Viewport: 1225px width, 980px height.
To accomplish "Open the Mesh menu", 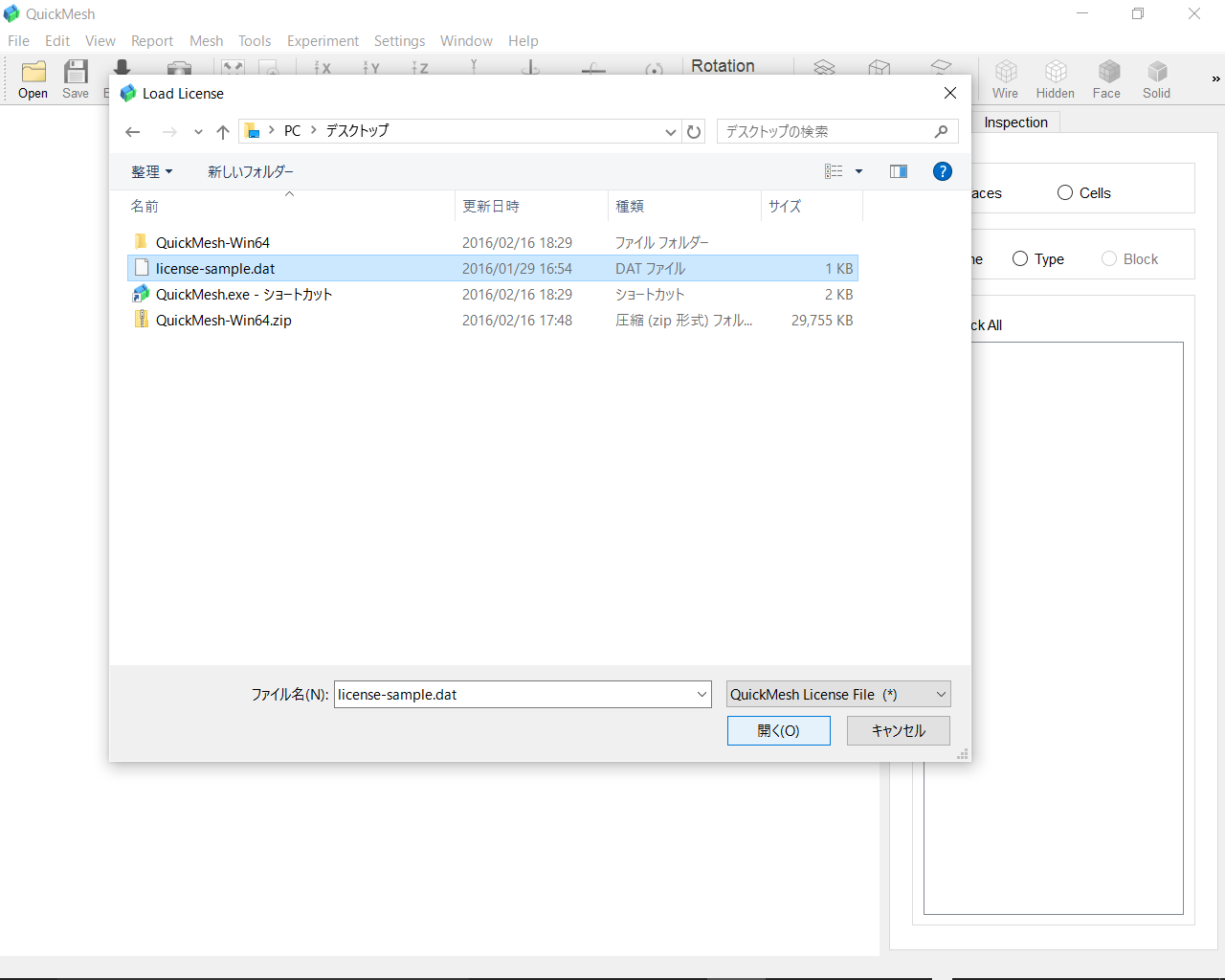I will [206, 40].
